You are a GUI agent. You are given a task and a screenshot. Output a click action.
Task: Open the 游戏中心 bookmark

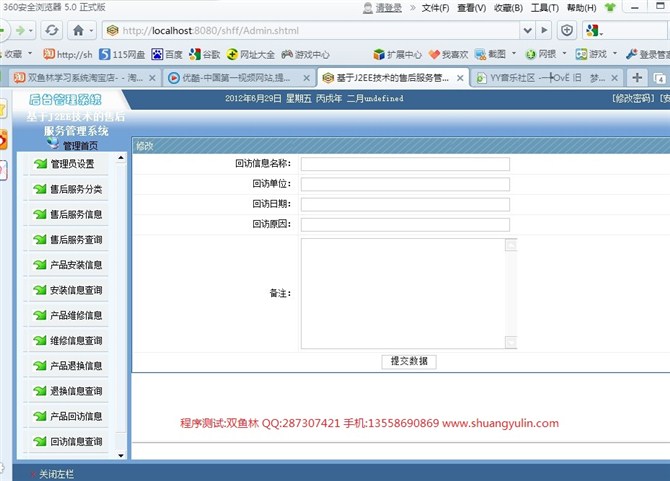306,54
